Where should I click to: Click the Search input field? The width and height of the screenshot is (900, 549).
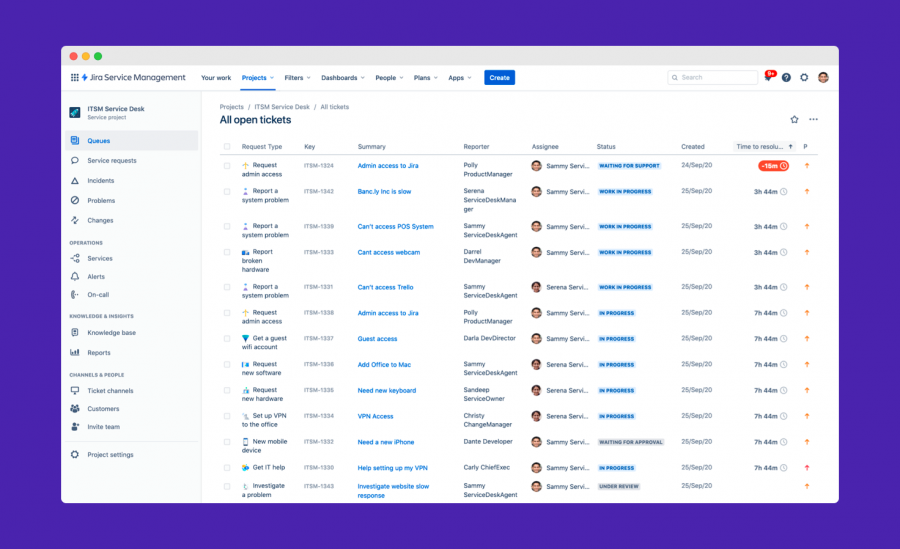pyautogui.click(x=712, y=78)
